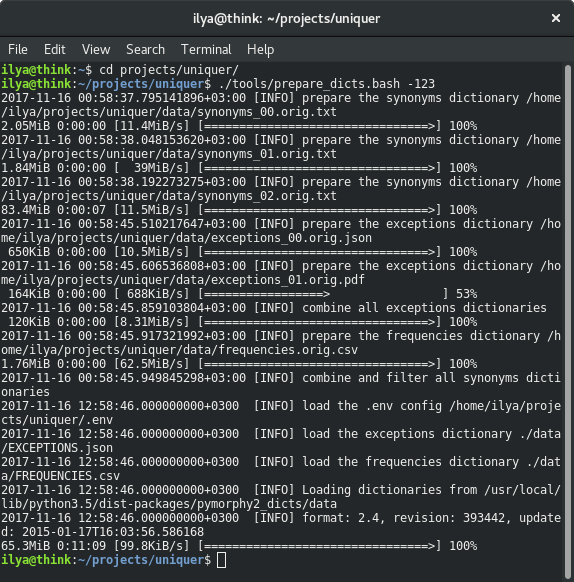Click the window title ilya@think: ~/projects/uniquer
574x582 pixels.
[286, 19]
